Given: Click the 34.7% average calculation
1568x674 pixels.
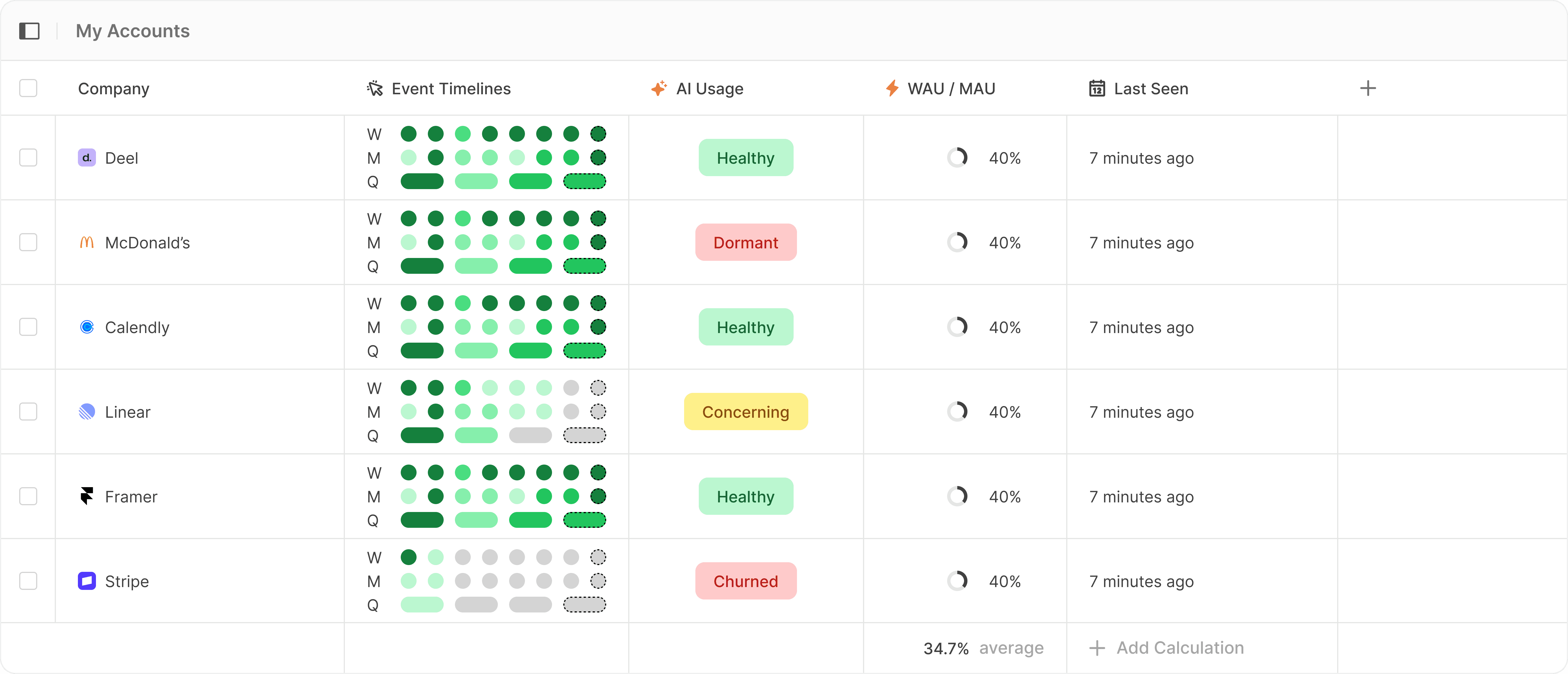Looking at the screenshot, I should pos(982,648).
